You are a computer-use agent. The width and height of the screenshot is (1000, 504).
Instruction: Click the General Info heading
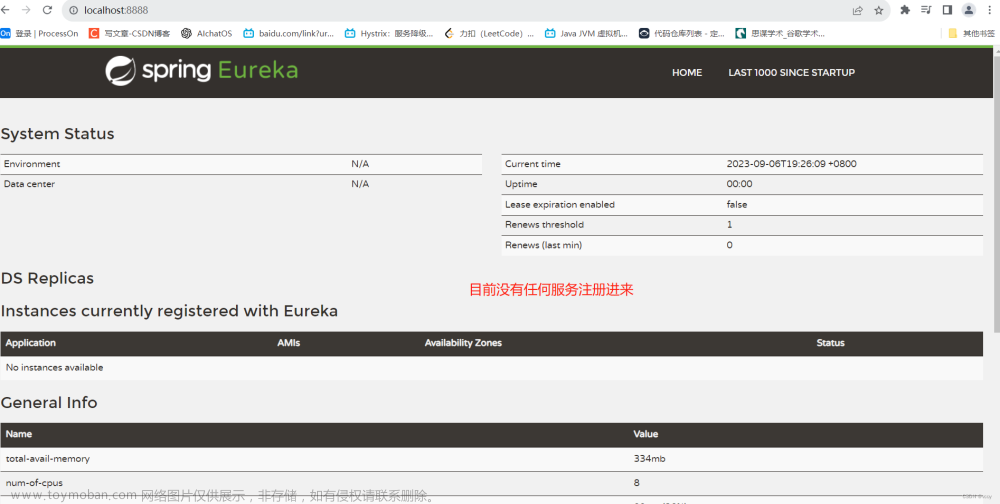(49, 403)
